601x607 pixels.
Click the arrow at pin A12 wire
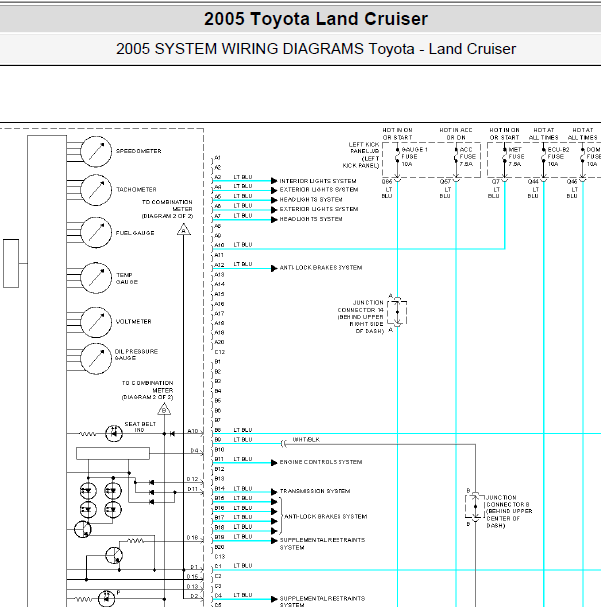274,268
